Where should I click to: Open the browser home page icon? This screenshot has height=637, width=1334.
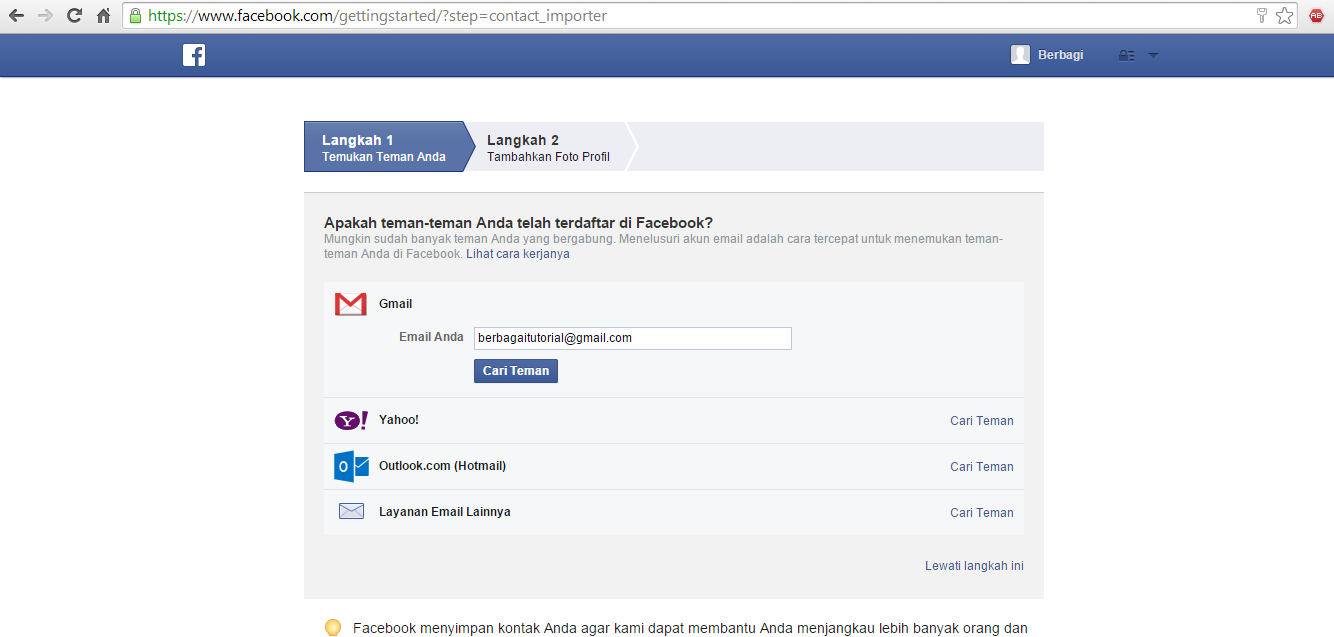[x=103, y=15]
